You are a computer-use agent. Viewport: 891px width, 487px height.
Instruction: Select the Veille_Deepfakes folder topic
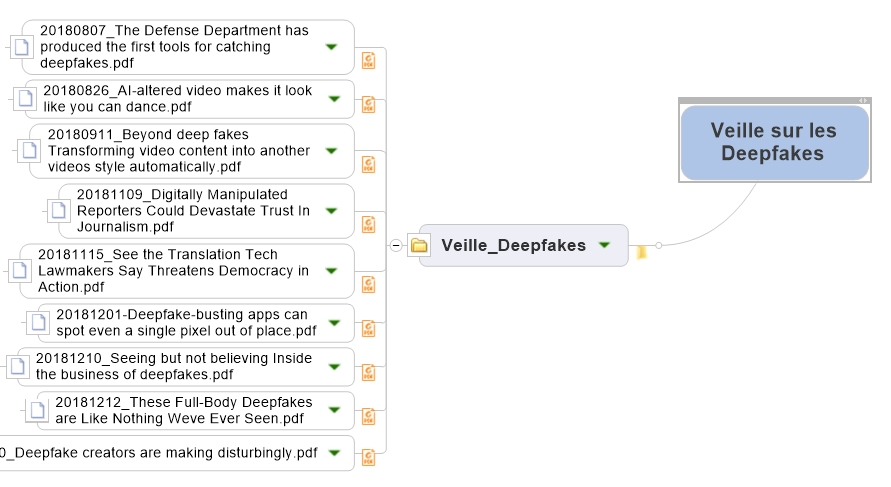pos(523,245)
